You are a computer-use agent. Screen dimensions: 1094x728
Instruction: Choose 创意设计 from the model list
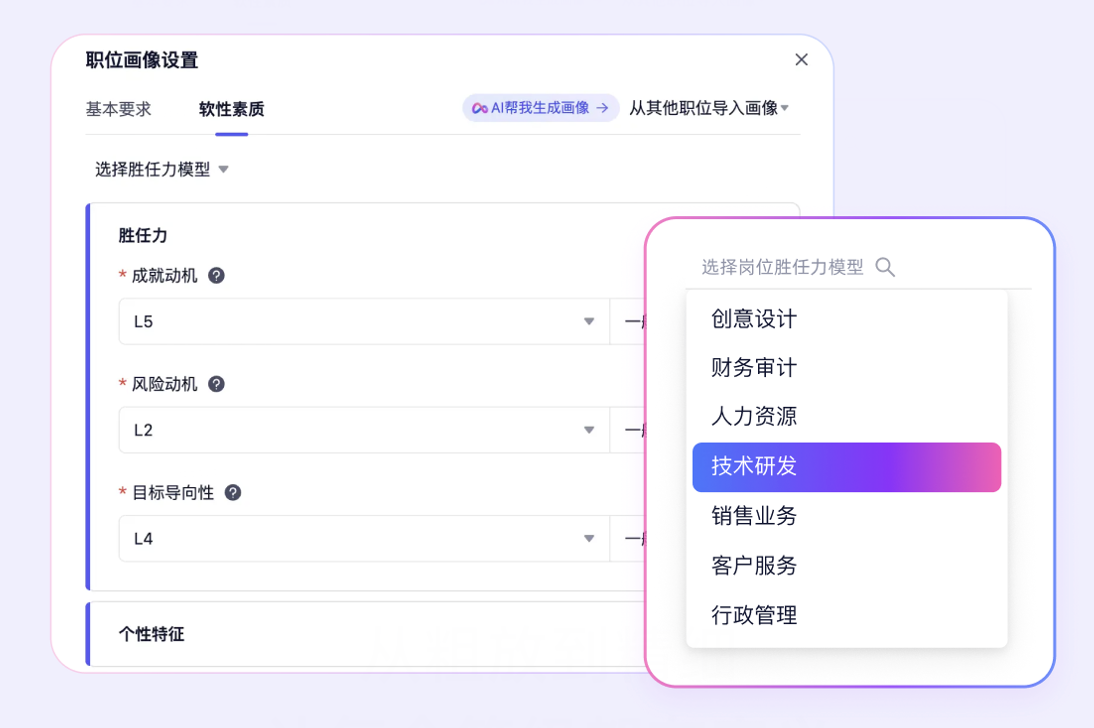coord(846,319)
